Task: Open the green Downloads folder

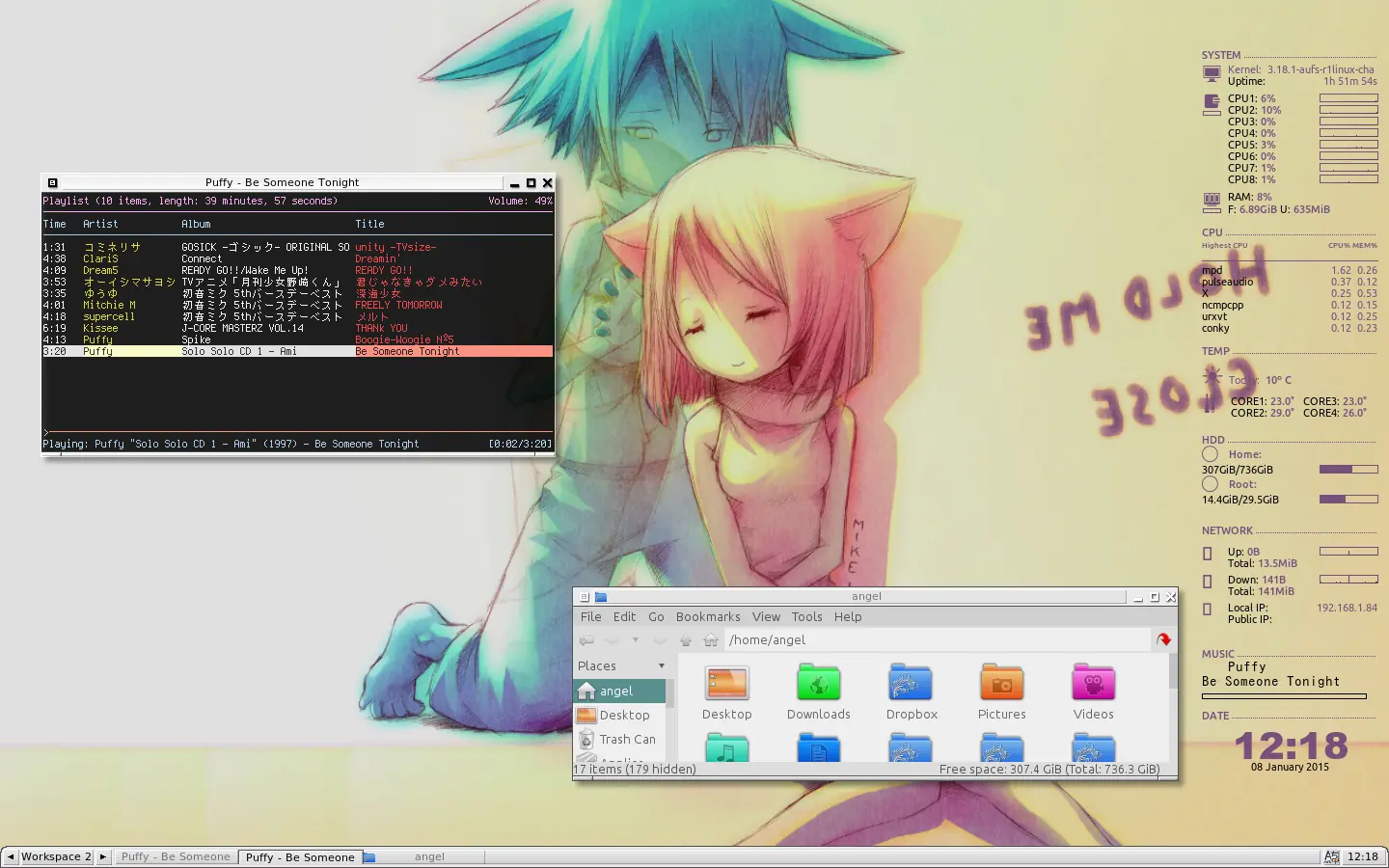Action: pos(819,683)
